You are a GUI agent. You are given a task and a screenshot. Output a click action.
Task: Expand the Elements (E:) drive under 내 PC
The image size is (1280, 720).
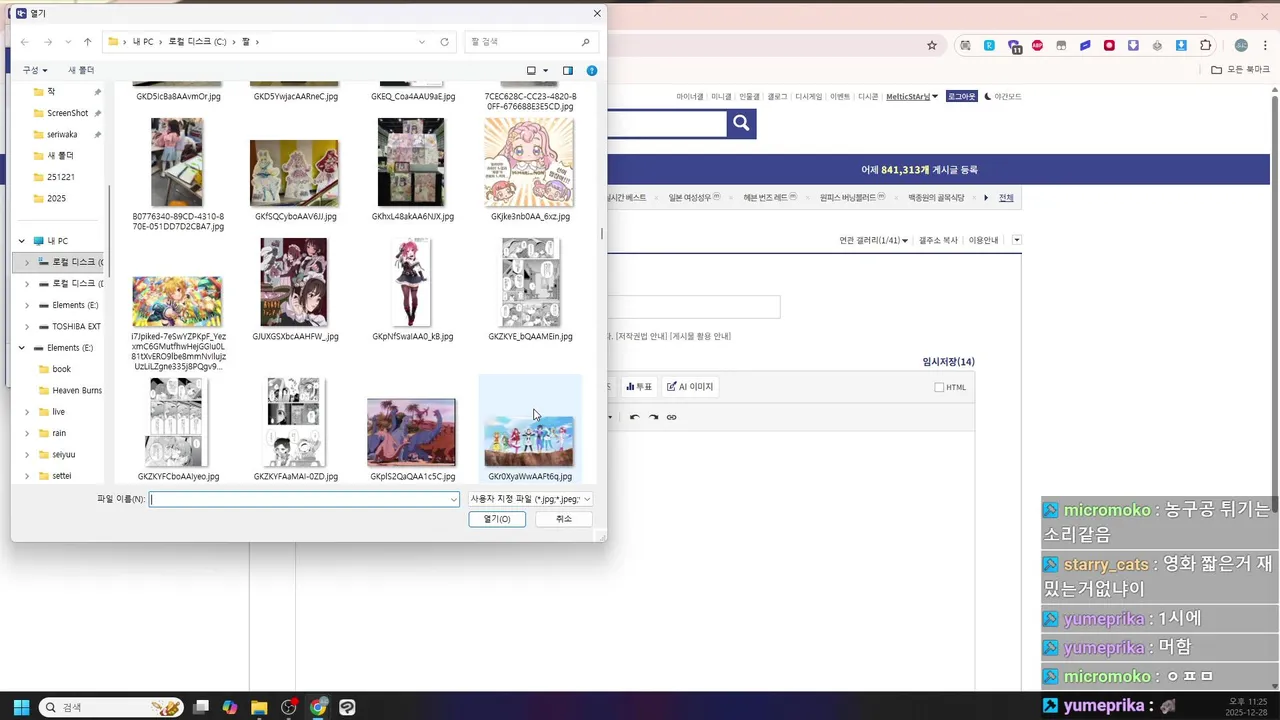27,305
